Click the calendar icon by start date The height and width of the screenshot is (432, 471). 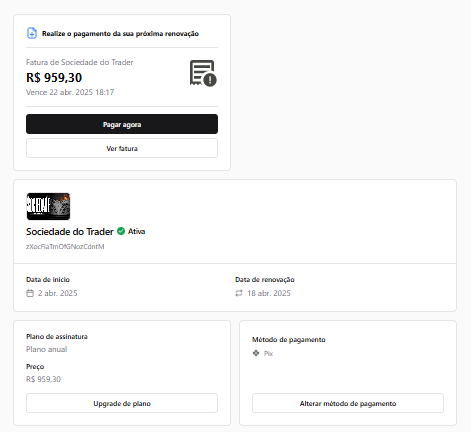30,293
